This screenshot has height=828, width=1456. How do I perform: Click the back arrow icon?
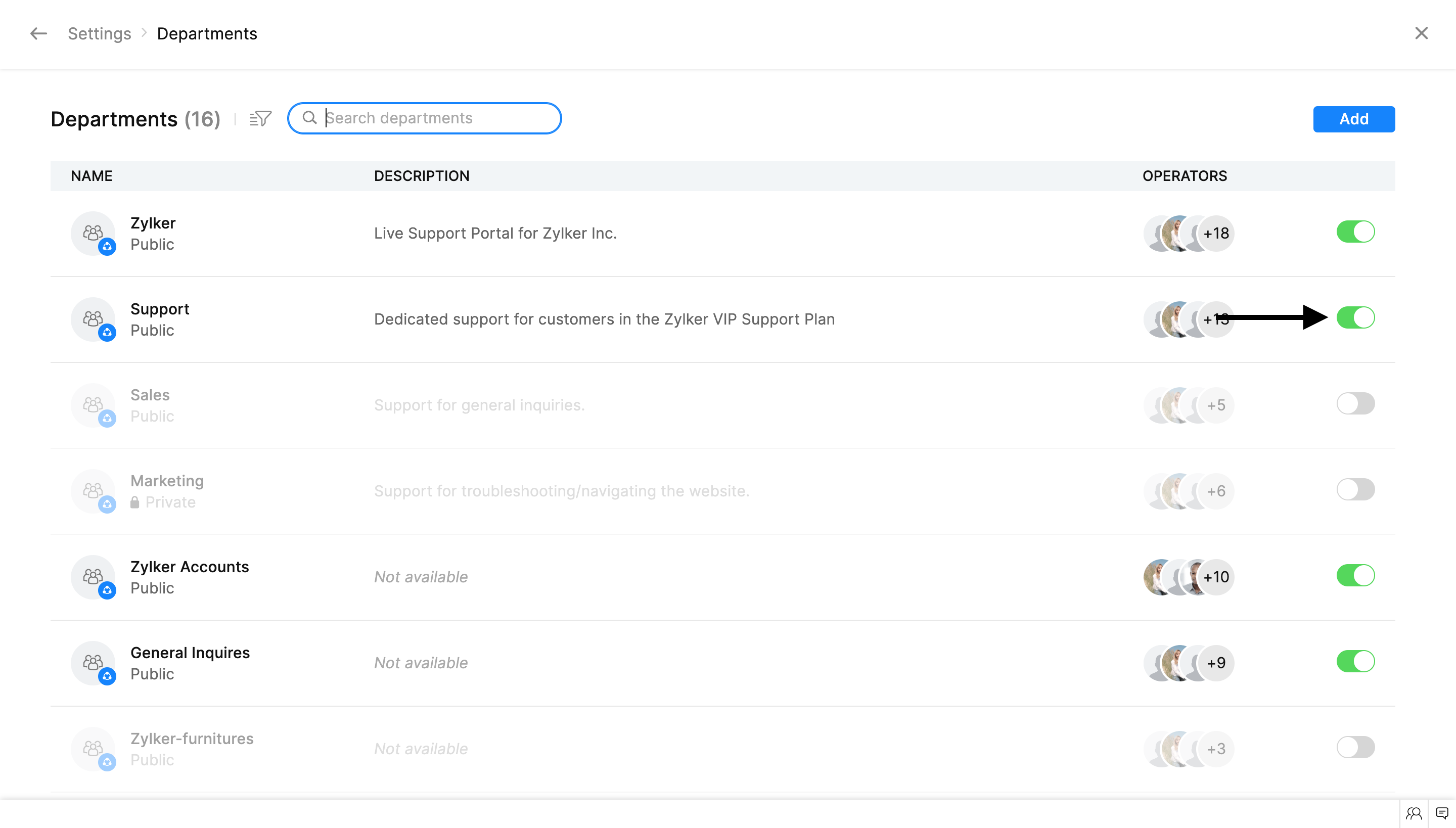coord(38,33)
